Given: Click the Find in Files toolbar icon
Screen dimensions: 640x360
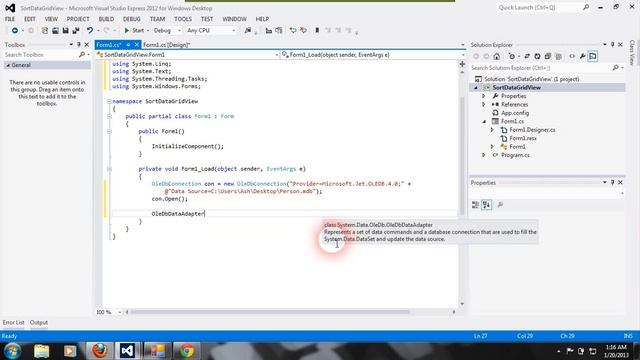Looking at the screenshot, I should pos(248,31).
